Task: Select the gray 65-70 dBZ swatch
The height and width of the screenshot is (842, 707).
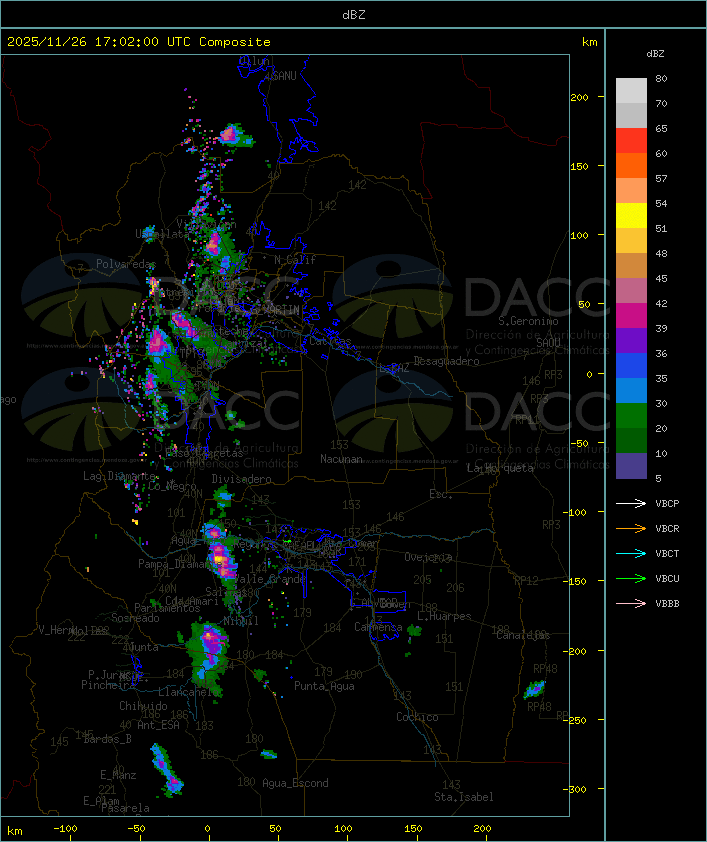Action: coord(631,115)
